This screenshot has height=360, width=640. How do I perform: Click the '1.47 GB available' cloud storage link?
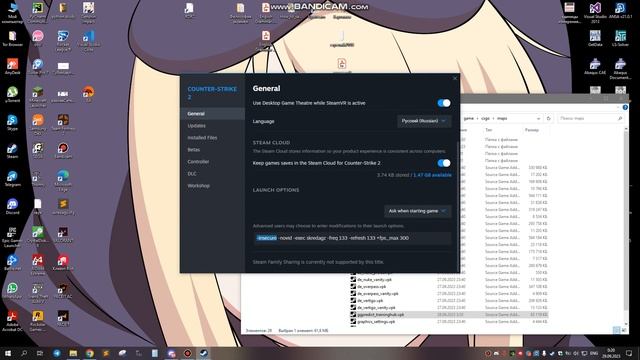(x=432, y=175)
